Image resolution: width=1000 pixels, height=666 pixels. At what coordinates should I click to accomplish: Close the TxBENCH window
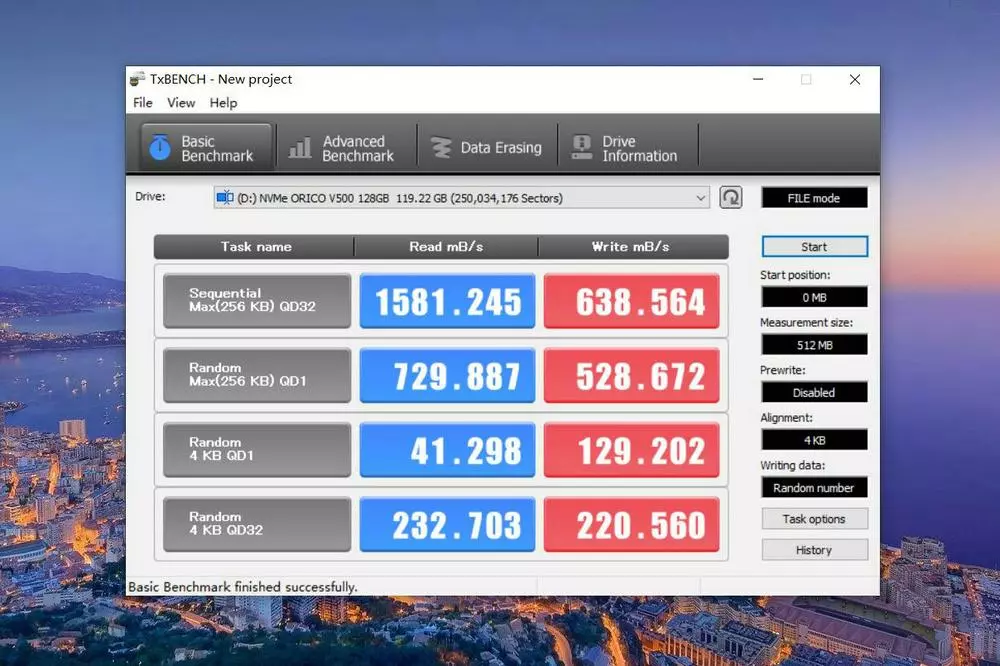(x=855, y=79)
